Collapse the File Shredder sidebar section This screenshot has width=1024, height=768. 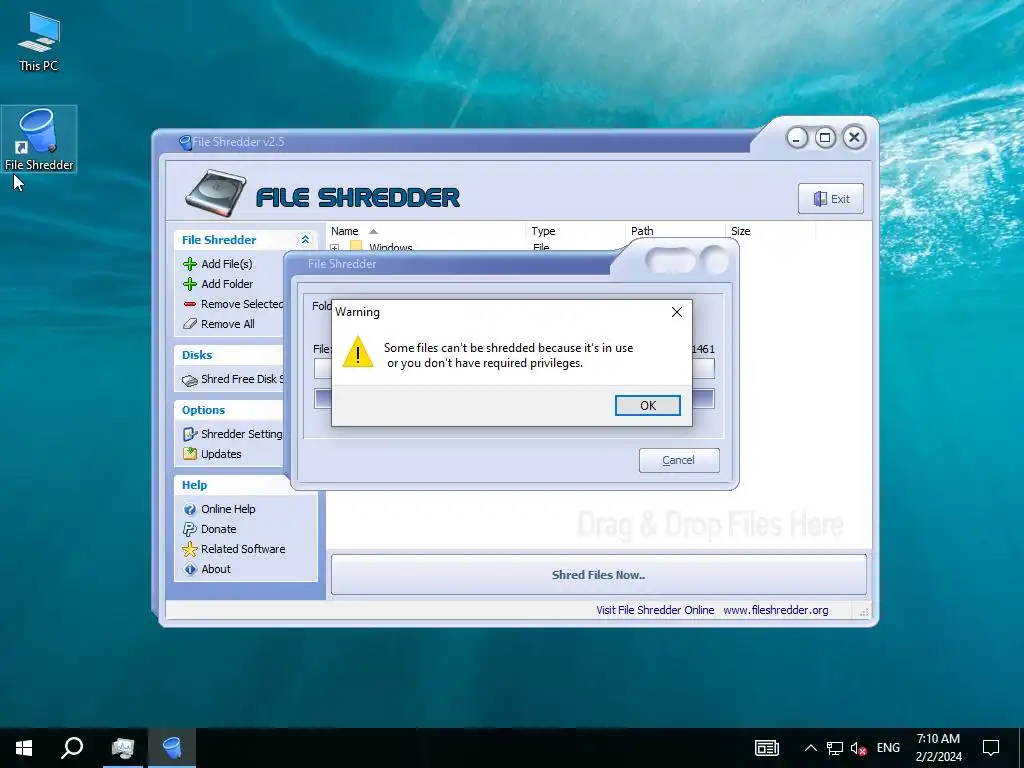point(305,240)
